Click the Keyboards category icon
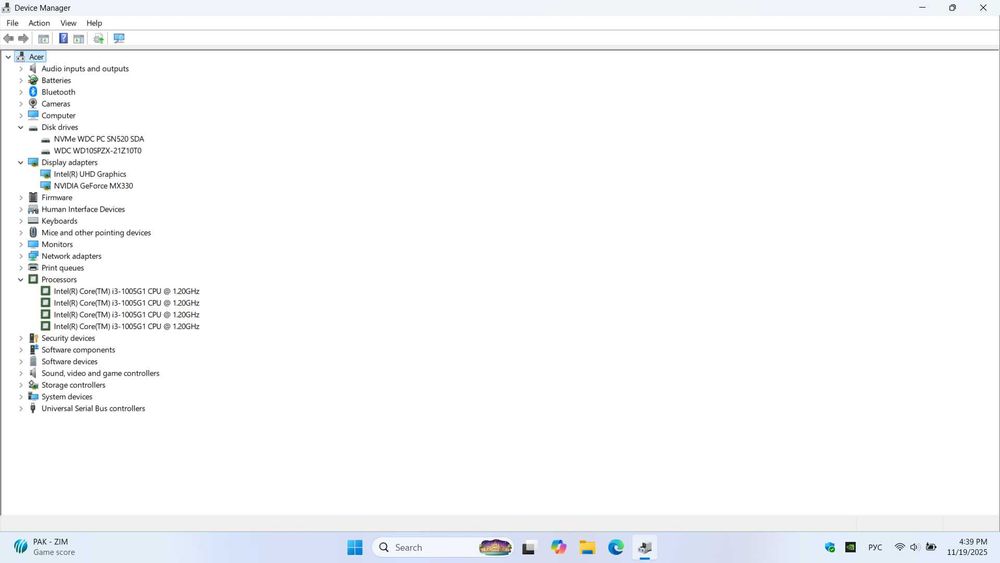Image resolution: width=1000 pixels, height=563 pixels. pyautogui.click(x=33, y=221)
